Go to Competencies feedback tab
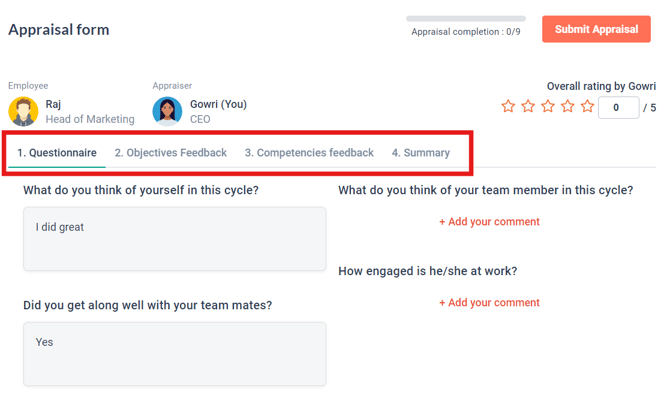The height and width of the screenshot is (410, 670). 309,153
